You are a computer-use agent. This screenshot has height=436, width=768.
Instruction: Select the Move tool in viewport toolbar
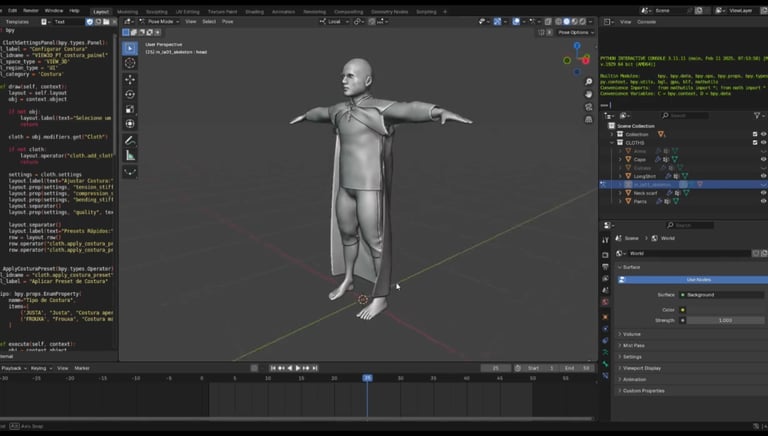click(x=130, y=79)
